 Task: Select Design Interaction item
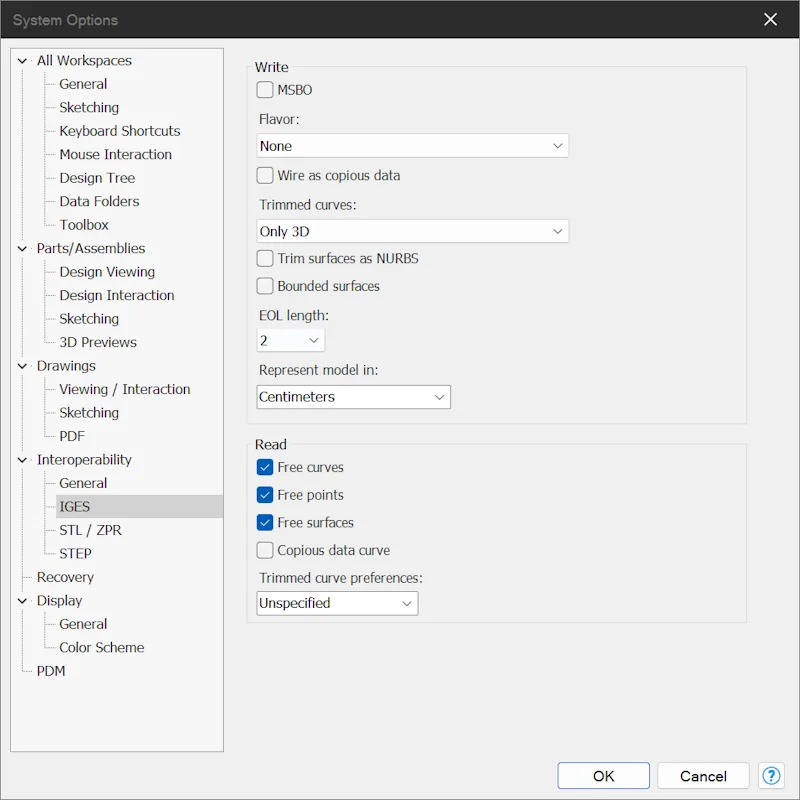(x=117, y=295)
